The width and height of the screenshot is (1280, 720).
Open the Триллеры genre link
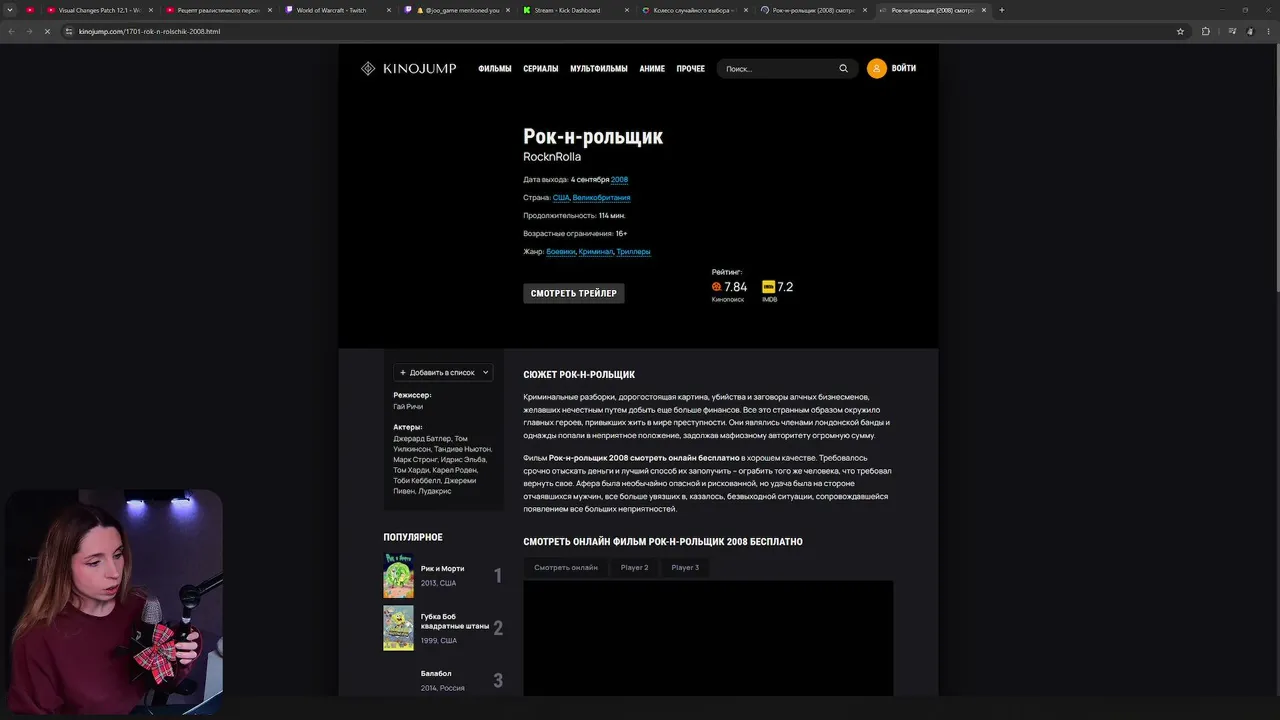633,252
